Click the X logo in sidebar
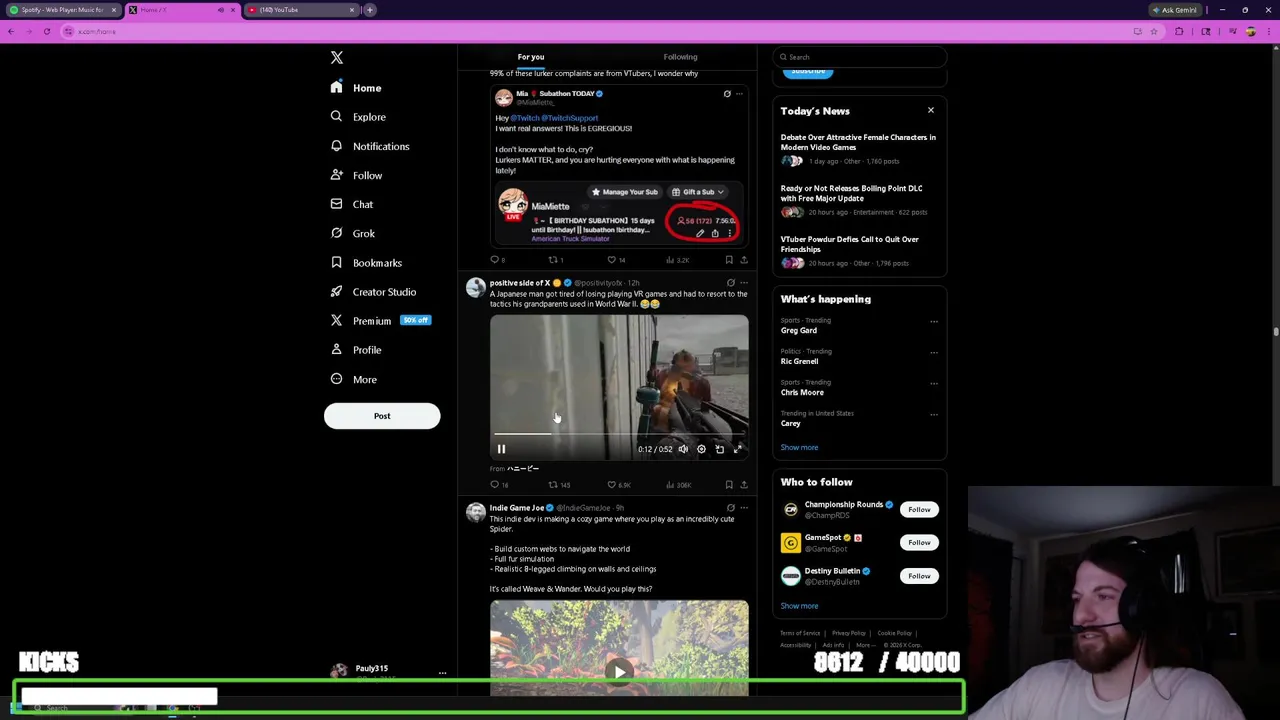This screenshot has width=1280, height=720. (337, 58)
